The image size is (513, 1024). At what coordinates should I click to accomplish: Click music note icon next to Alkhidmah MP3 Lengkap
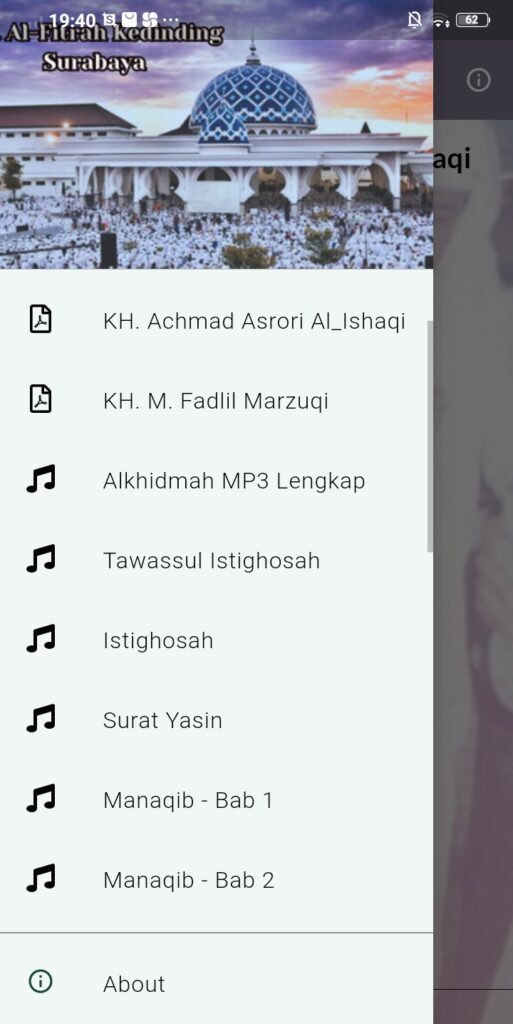(41, 479)
